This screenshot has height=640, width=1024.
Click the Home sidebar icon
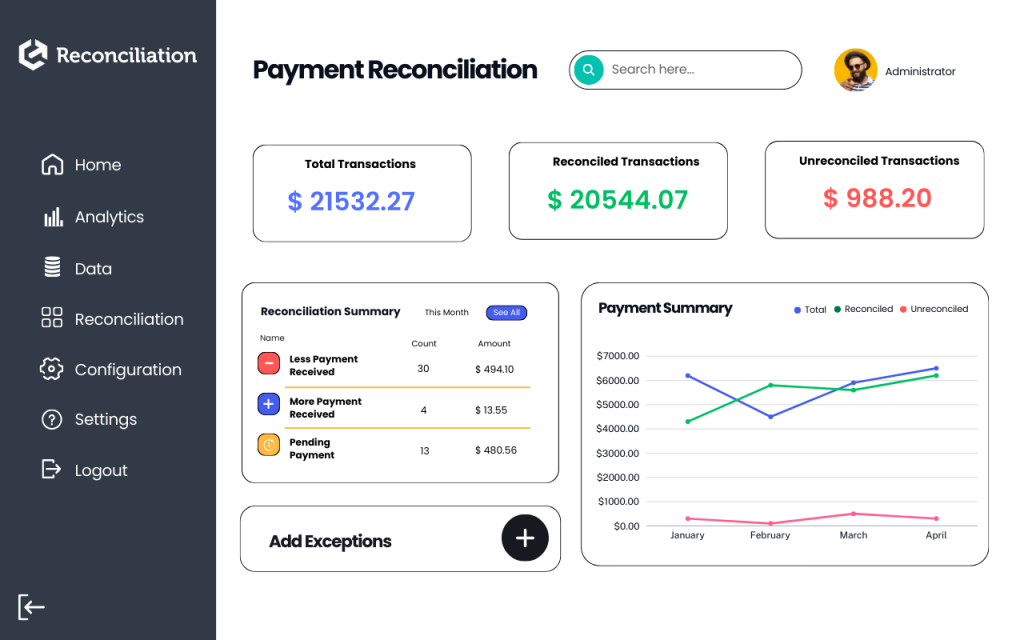coord(51,164)
